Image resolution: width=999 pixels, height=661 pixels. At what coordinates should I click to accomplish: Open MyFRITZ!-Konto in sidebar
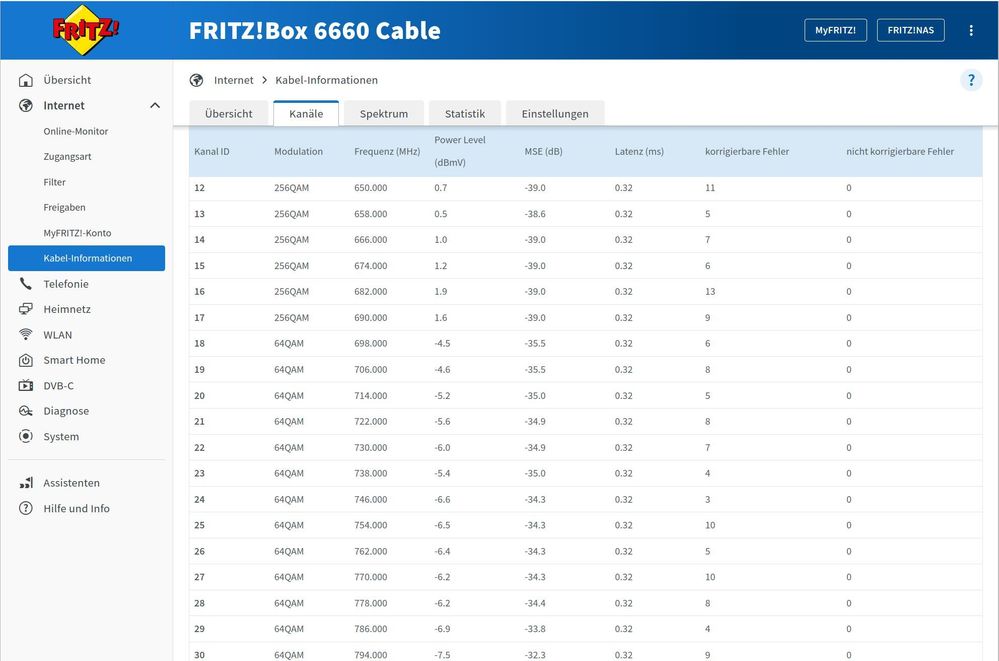[77, 233]
